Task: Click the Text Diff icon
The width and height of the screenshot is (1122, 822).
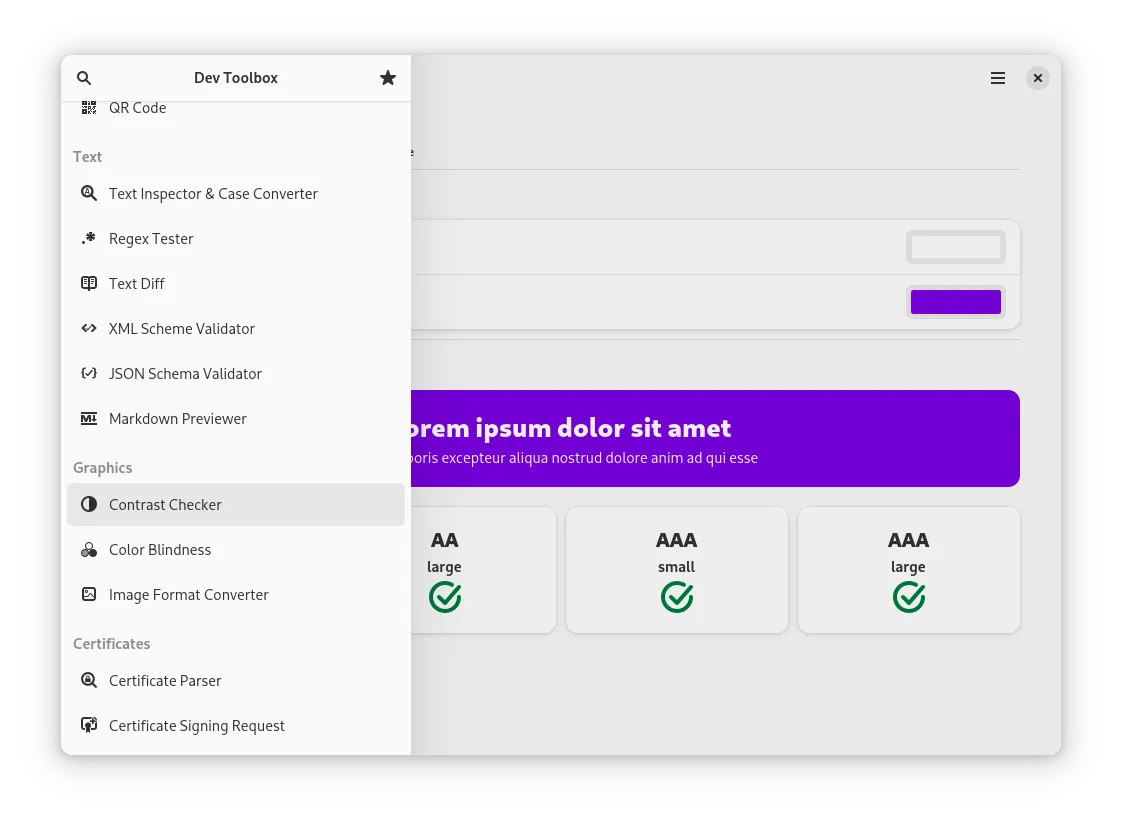Action: tap(89, 283)
